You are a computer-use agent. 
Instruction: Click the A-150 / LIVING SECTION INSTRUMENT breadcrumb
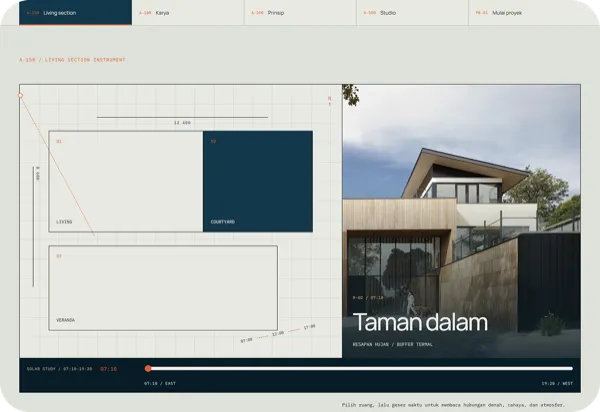click(x=72, y=60)
